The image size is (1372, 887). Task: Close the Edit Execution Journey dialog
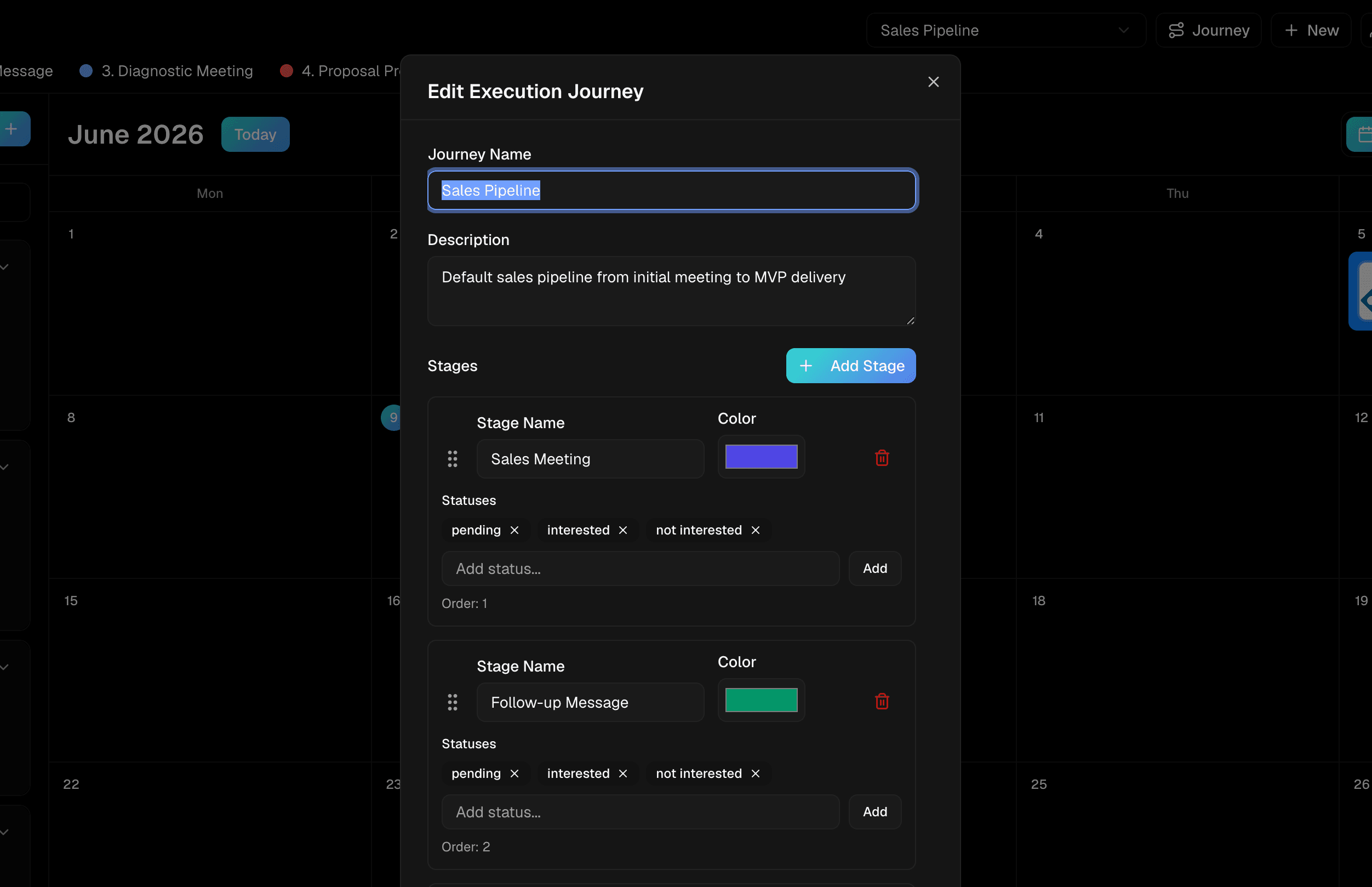[x=934, y=82]
